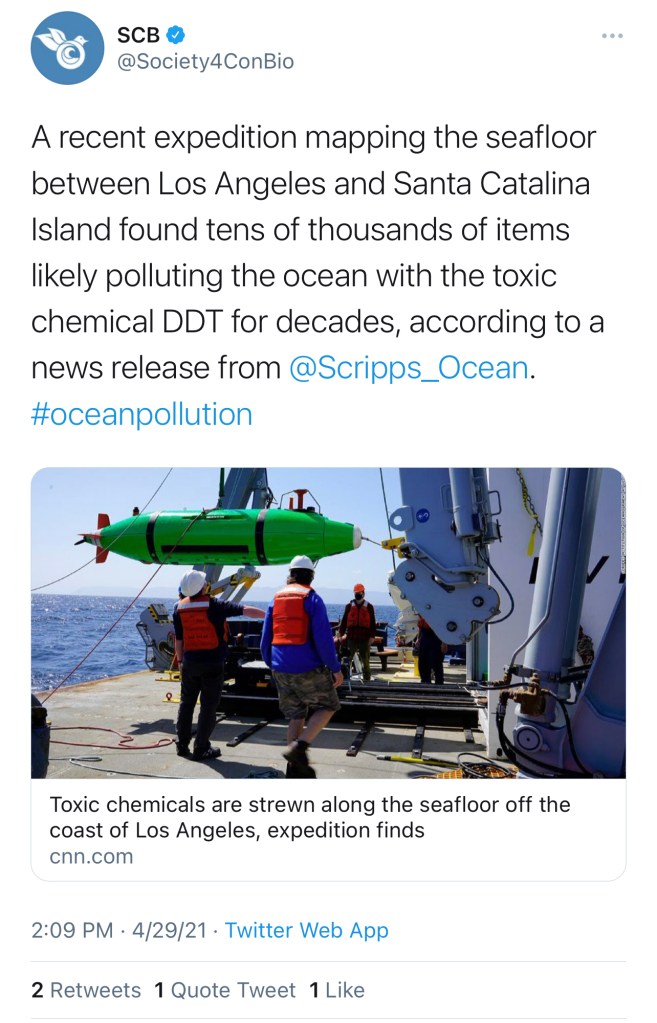Click the SCB display name
The width and height of the screenshot is (657, 1023).
(x=138, y=35)
